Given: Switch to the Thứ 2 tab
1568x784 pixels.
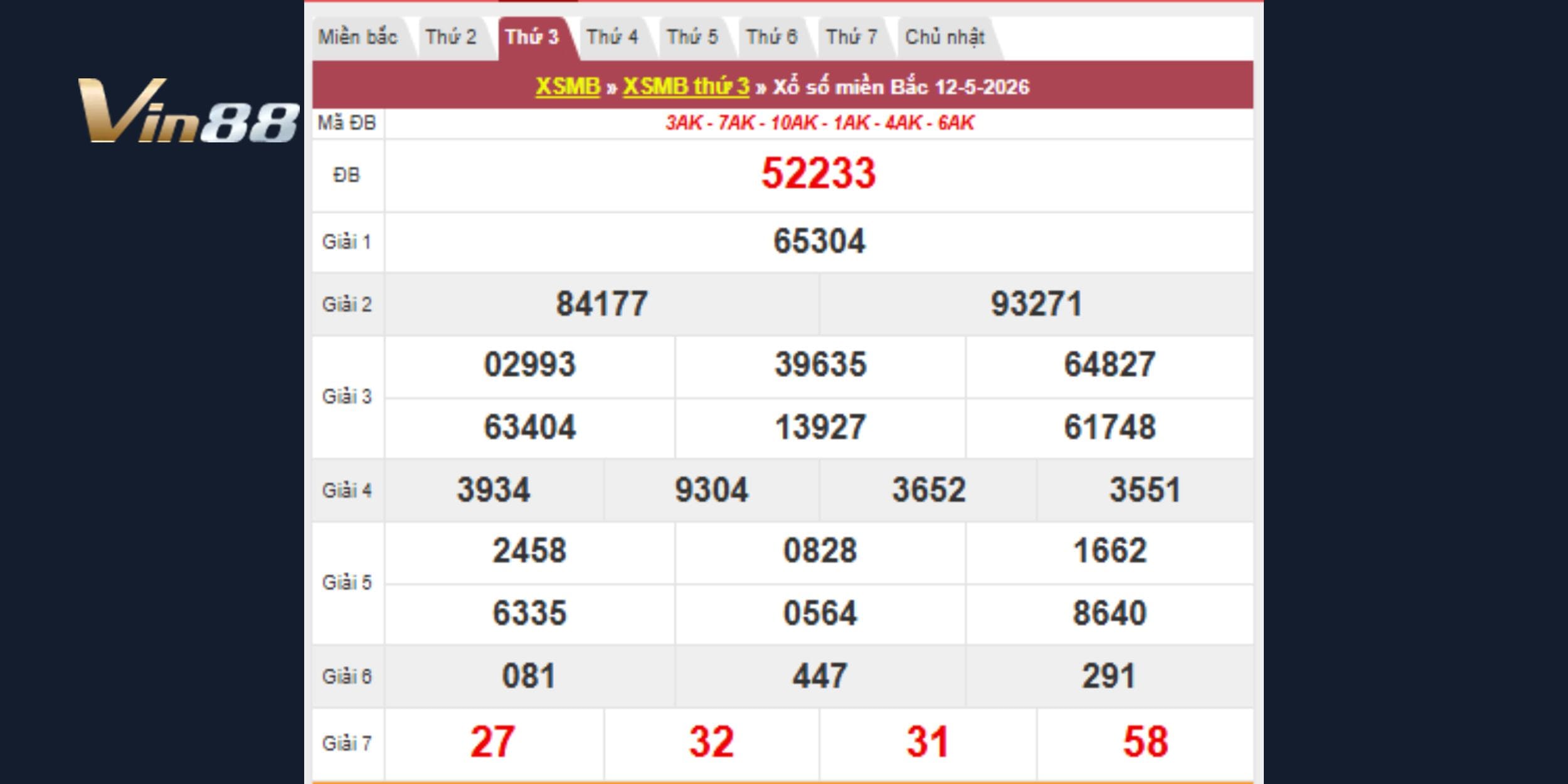Looking at the screenshot, I should [451, 38].
